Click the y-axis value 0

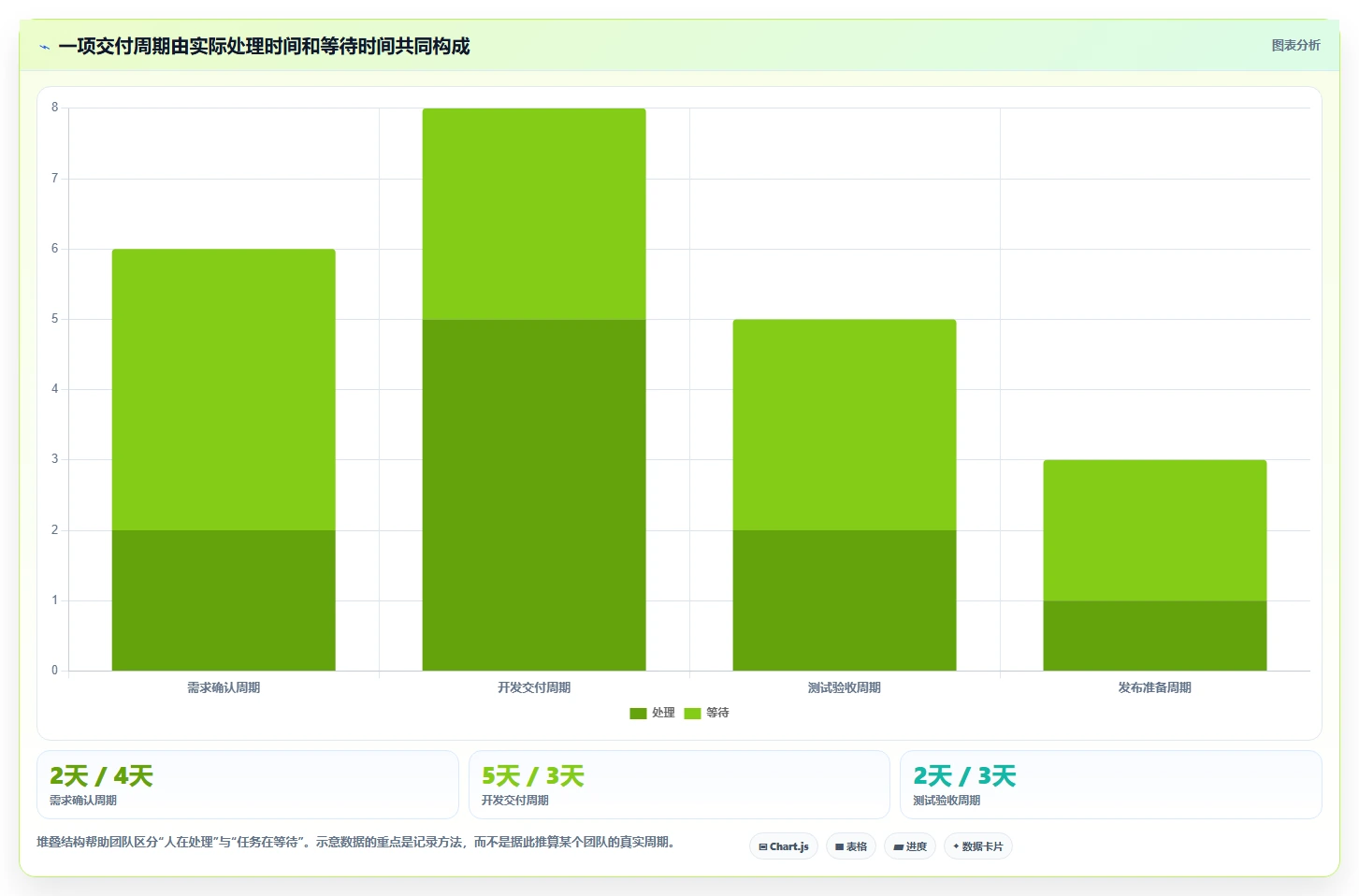point(54,671)
